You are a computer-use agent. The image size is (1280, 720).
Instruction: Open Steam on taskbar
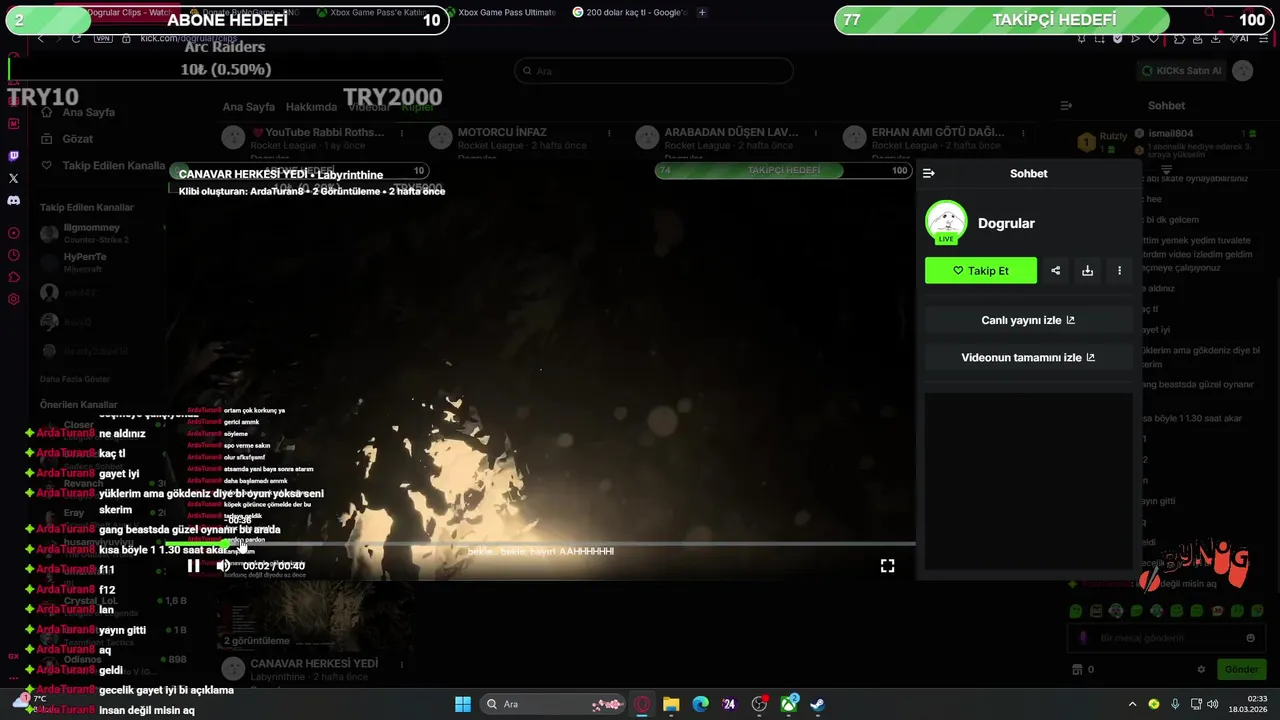coord(817,704)
